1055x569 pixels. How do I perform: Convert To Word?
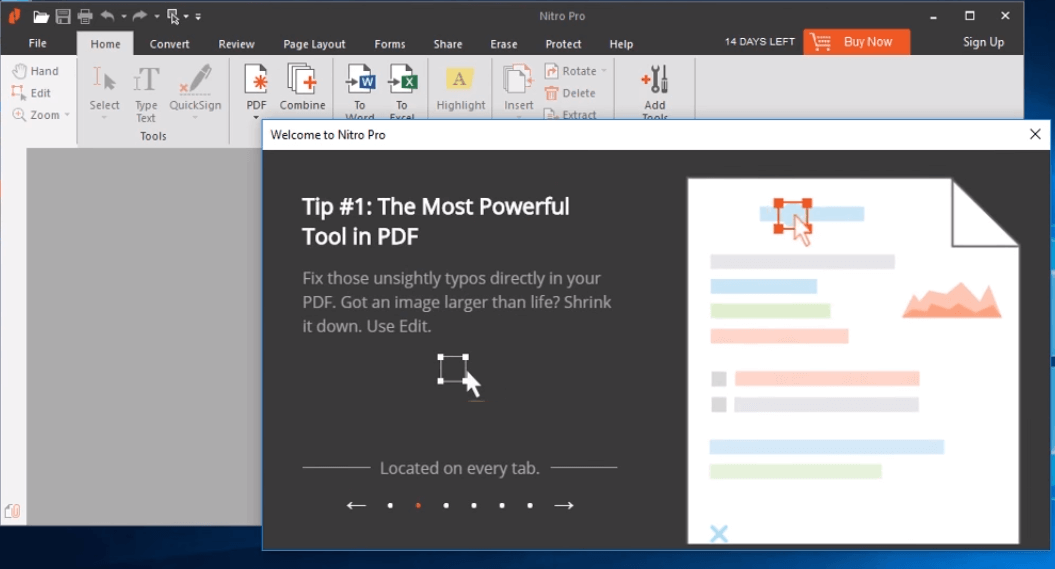(360, 91)
